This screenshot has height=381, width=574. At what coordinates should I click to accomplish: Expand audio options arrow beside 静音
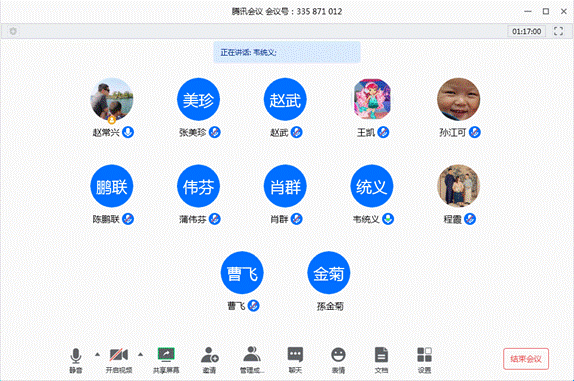[97, 354]
